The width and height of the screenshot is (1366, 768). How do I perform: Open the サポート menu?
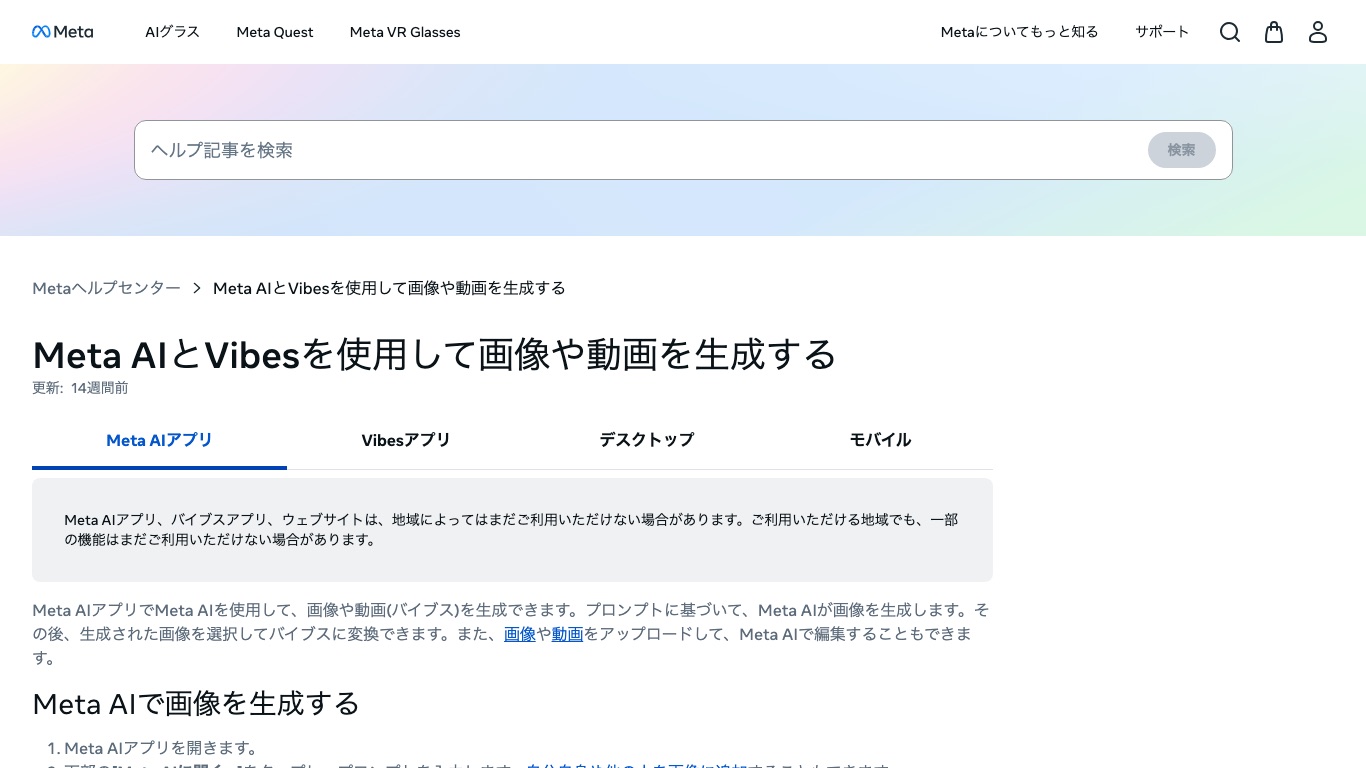click(x=1162, y=32)
